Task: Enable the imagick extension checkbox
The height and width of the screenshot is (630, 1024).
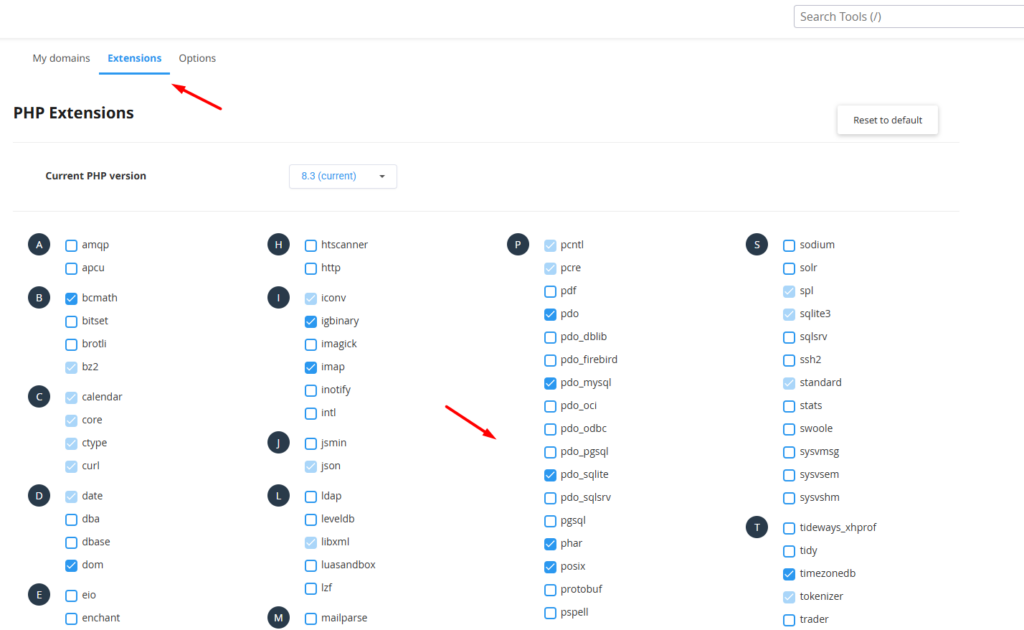Action: (311, 344)
